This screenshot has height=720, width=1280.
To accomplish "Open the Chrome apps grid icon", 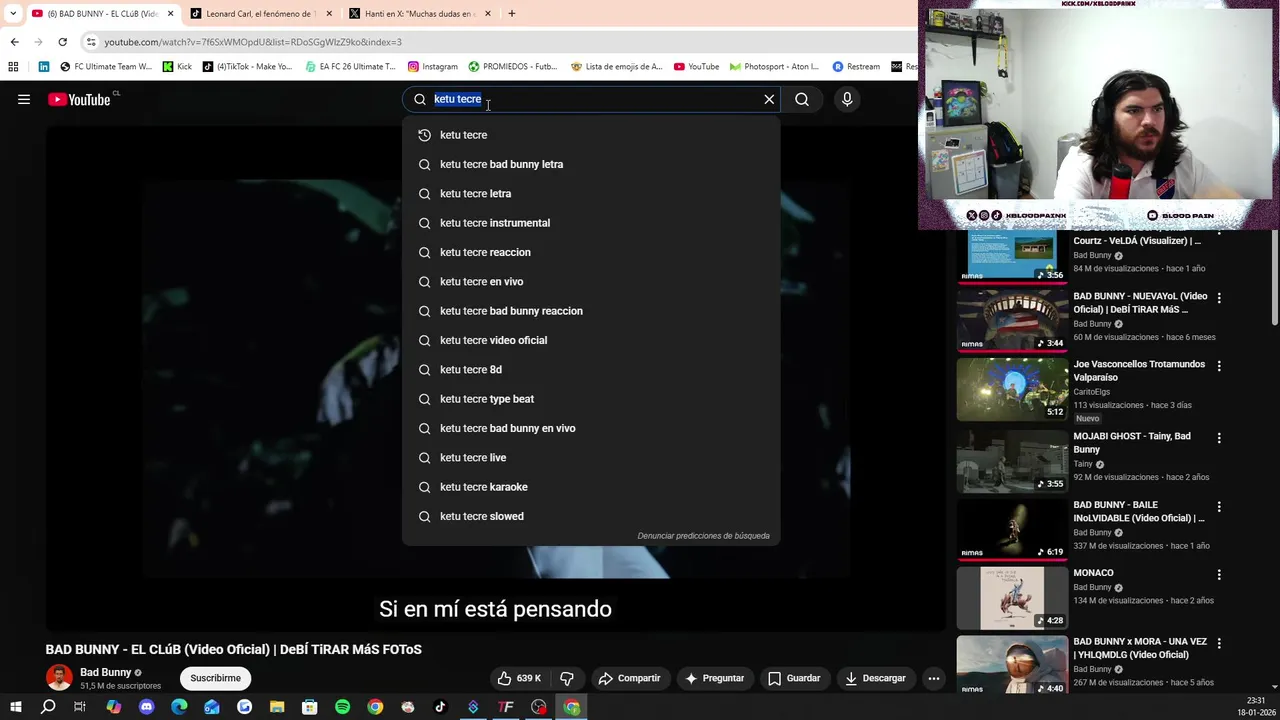I will click(x=13, y=67).
